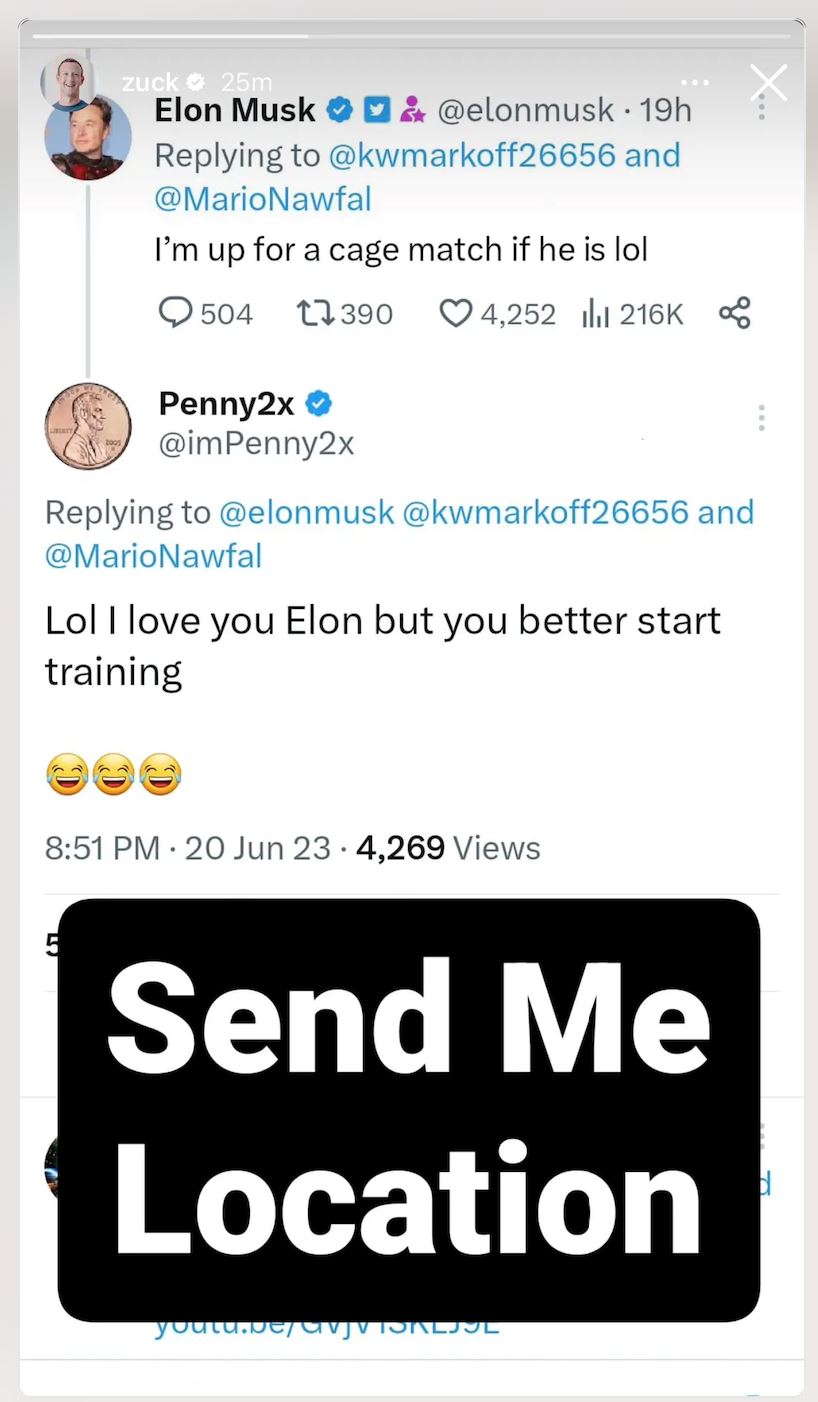Open zuck's profile picture in story header
This screenshot has height=1402, width=818.
tap(67, 82)
